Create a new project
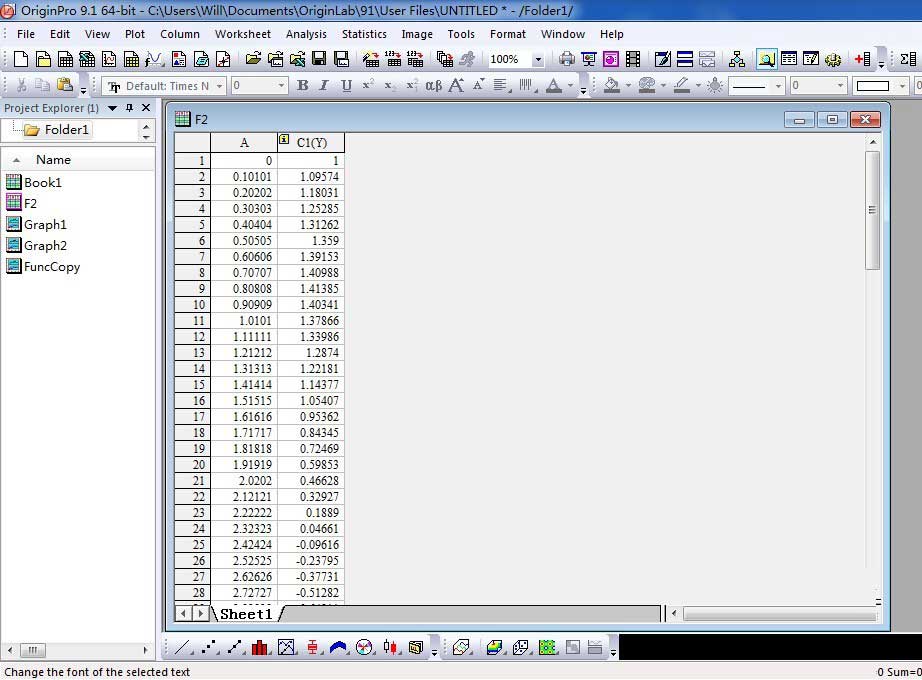Viewport: 922px width, 680px height. [21, 59]
